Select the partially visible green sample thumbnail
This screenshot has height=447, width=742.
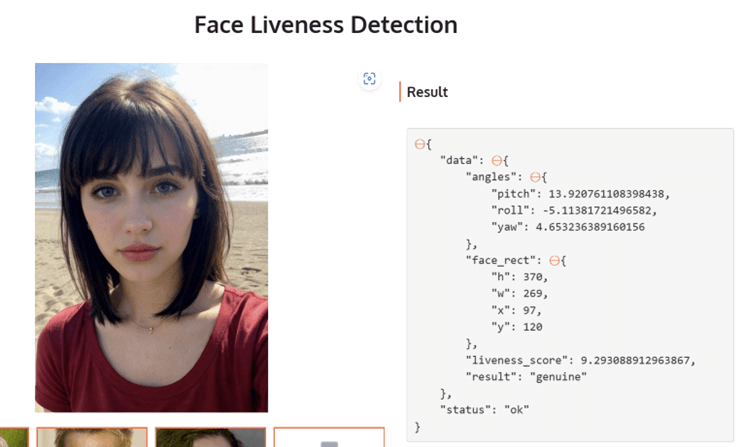click(13, 437)
